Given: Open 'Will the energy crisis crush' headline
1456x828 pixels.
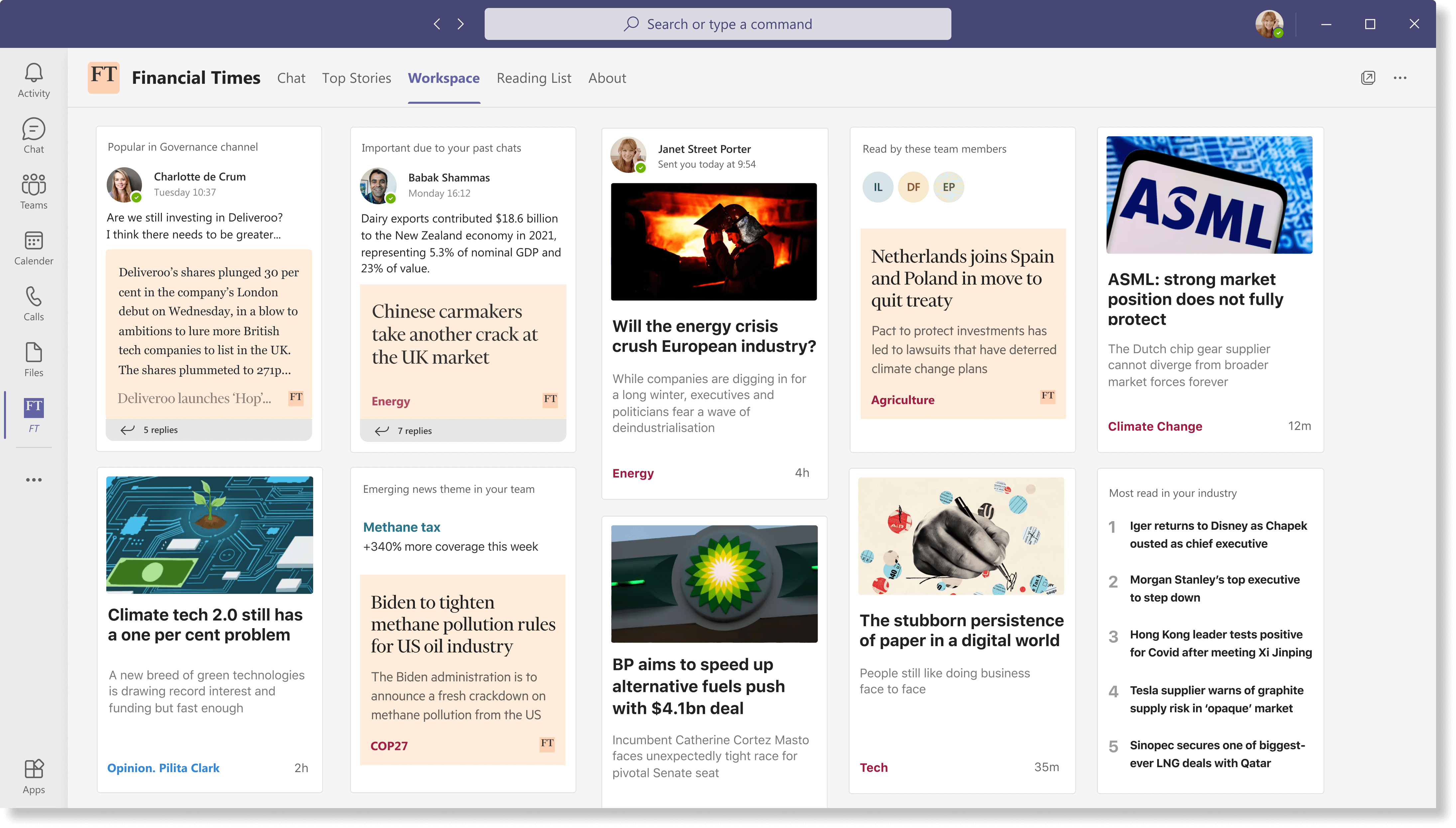Looking at the screenshot, I should point(714,336).
